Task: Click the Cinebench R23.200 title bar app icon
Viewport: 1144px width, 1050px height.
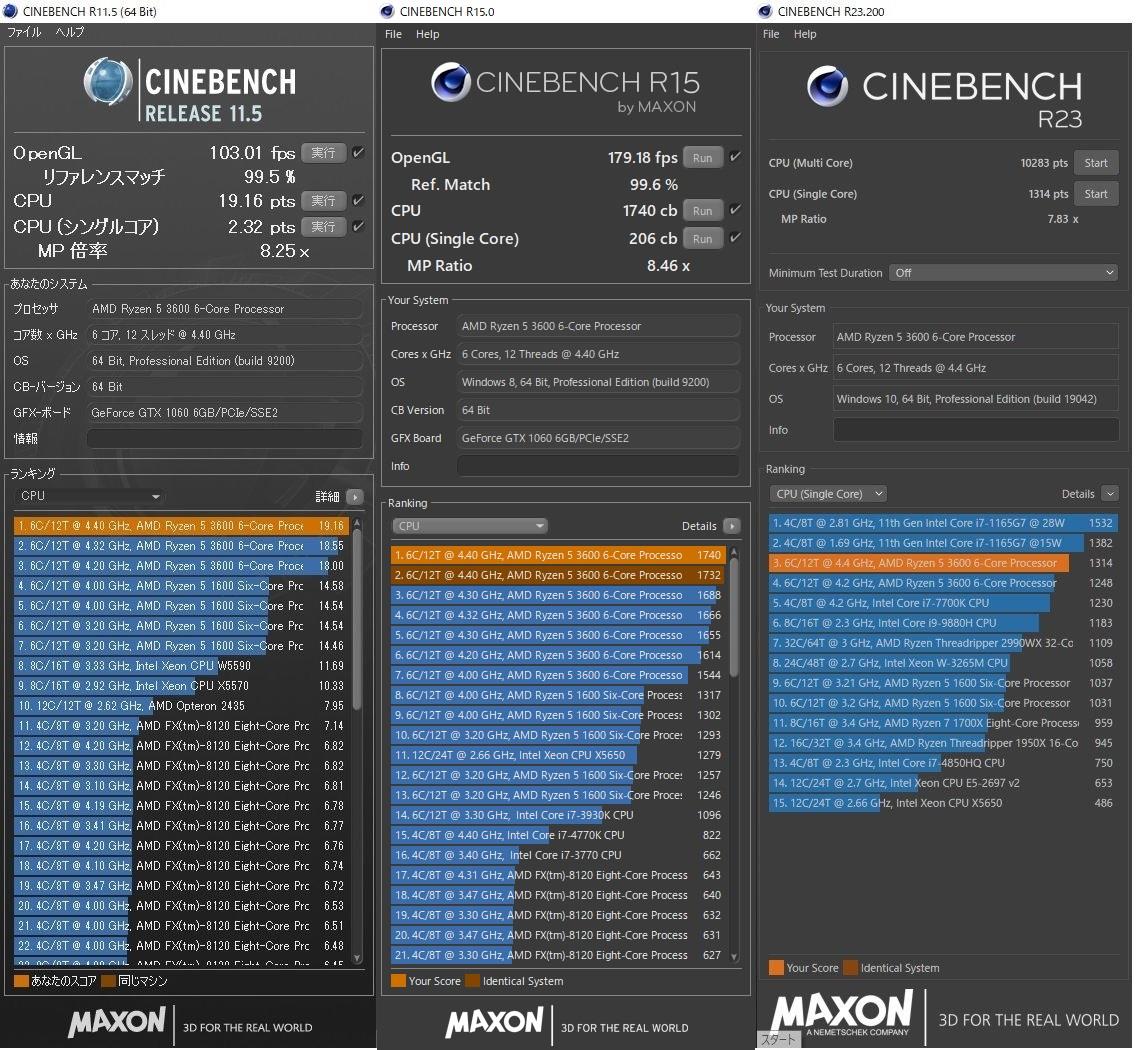Action: (x=765, y=11)
